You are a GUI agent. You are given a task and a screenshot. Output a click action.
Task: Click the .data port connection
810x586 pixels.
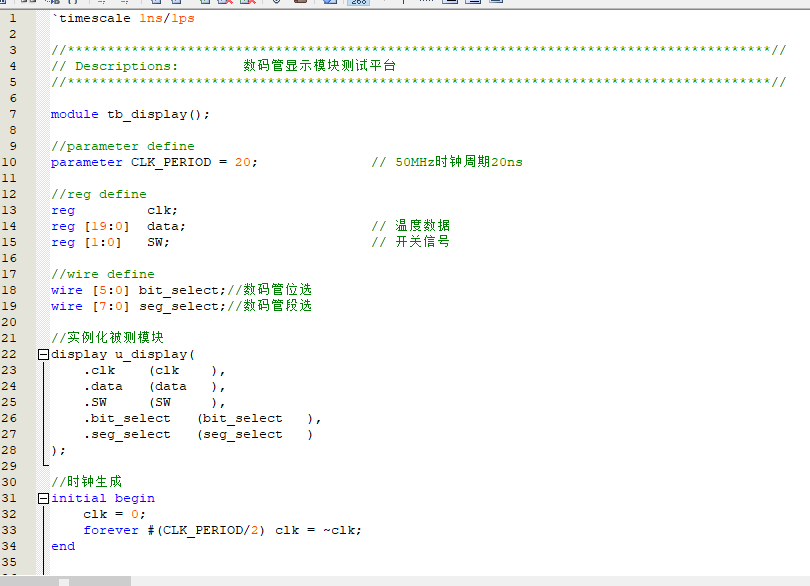(x=154, y=387)
